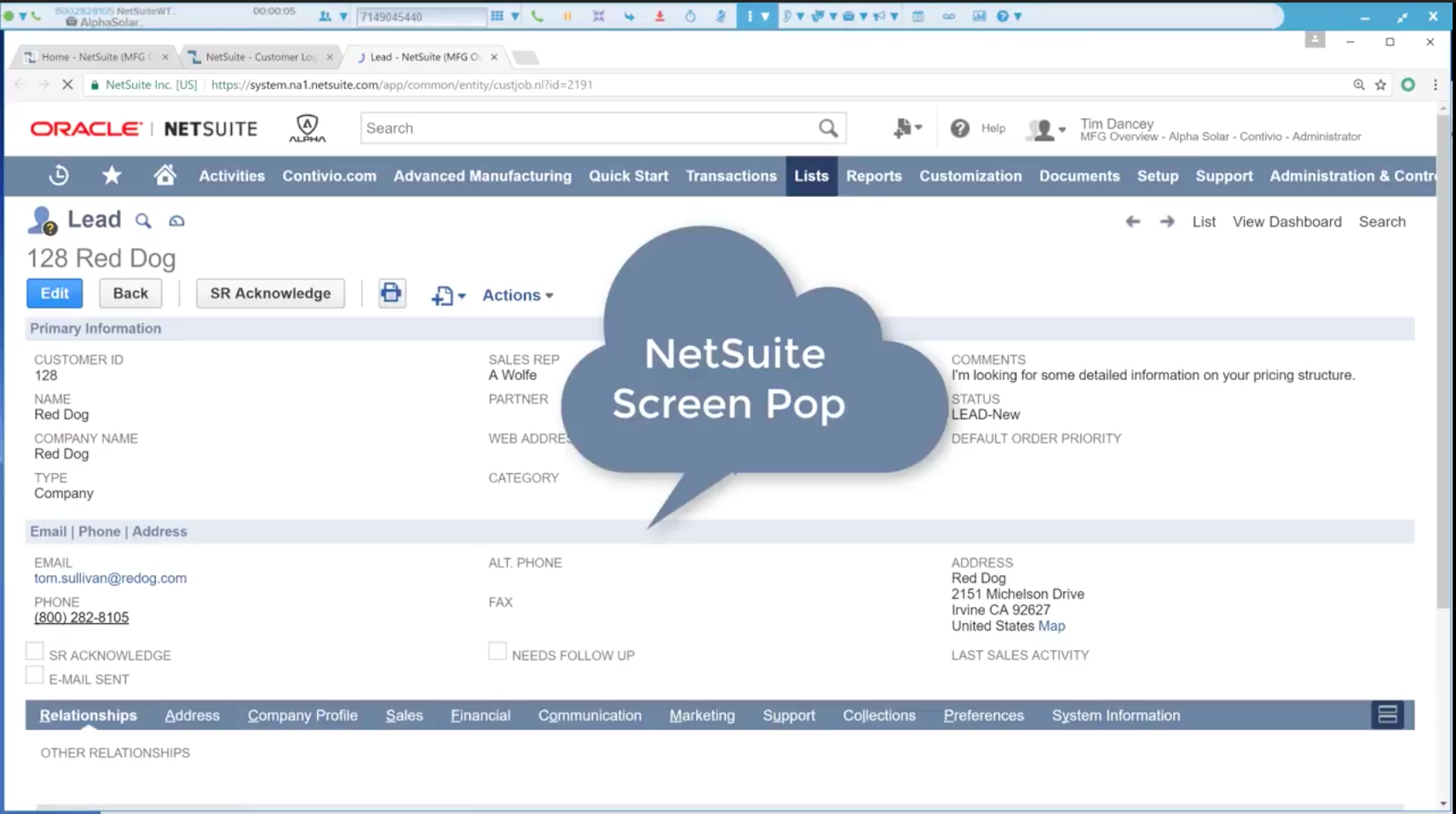Open the address Map link
The height and width of the screenshot is (814, 1456).
click(x=1051, y=626)
